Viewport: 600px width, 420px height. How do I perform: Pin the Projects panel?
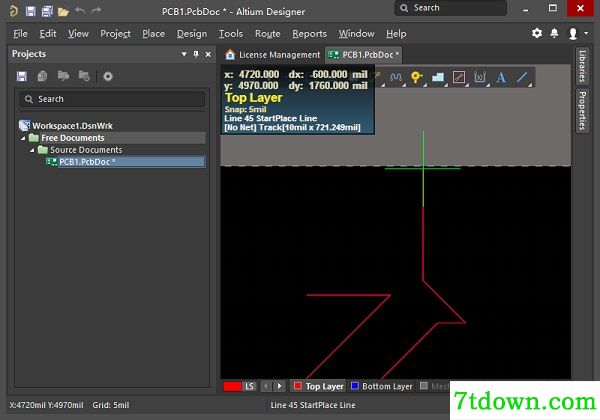click(x=196, y=54)
